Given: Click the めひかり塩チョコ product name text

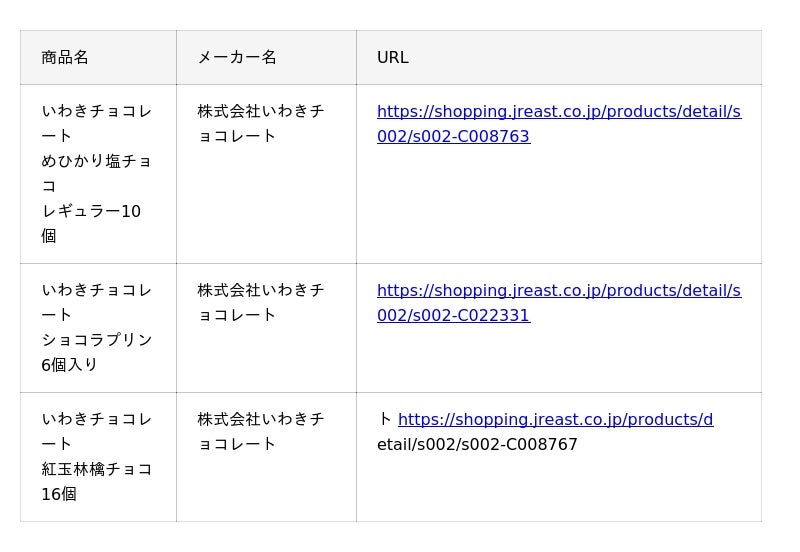Looking at the screenshot, I should (96, 161).
